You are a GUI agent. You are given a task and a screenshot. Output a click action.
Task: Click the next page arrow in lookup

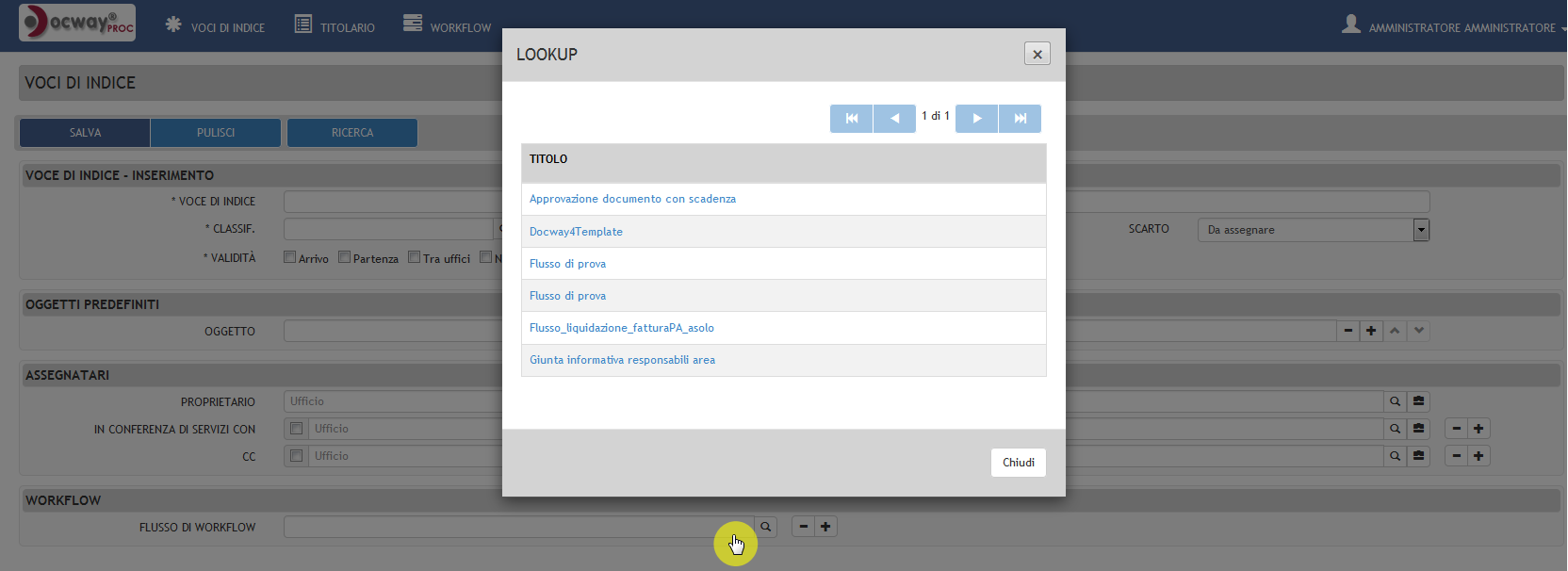pos(976,119)
